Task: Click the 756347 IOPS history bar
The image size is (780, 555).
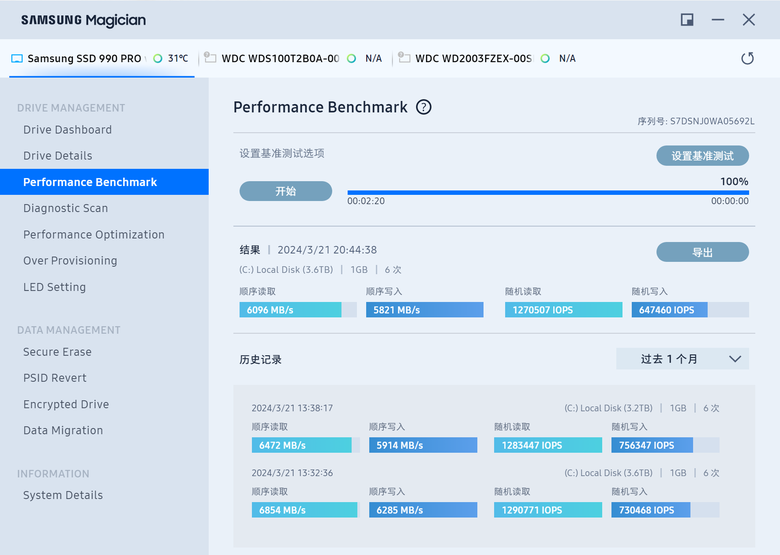Action: 665,445
